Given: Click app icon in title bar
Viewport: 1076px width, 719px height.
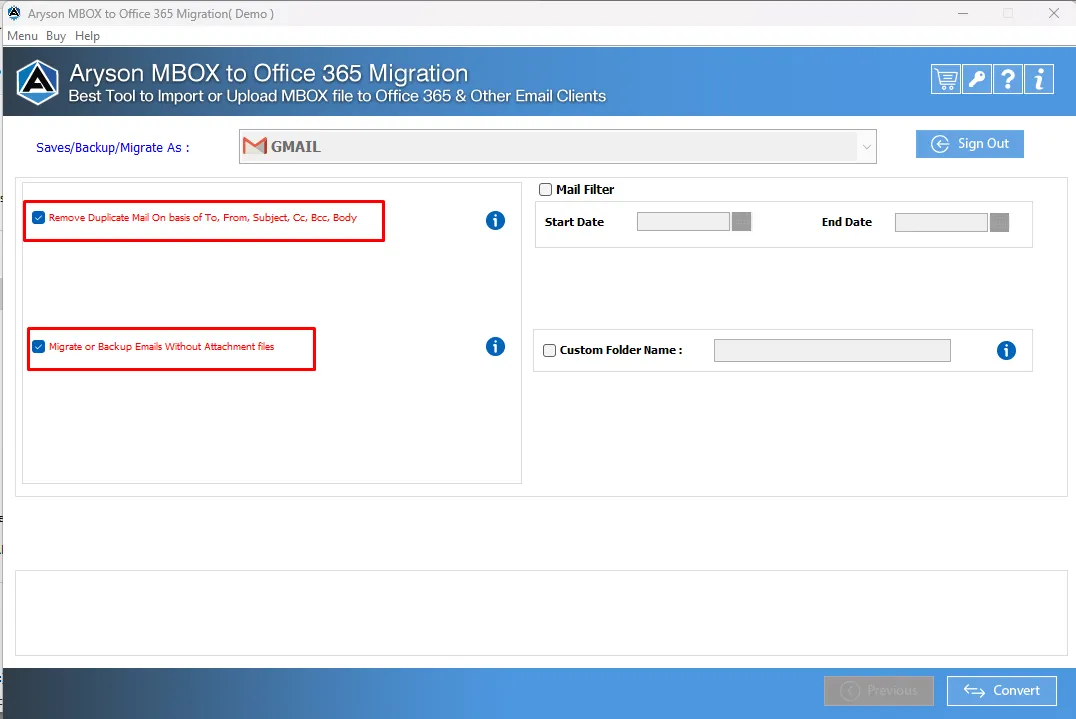Looking at the screenshot, I should [14, 13].
